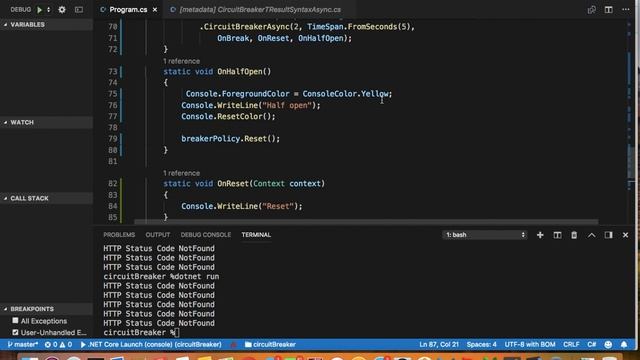Open feedback via the smiley icon
This screenshot has width=640, height=360.
(608, 344)
